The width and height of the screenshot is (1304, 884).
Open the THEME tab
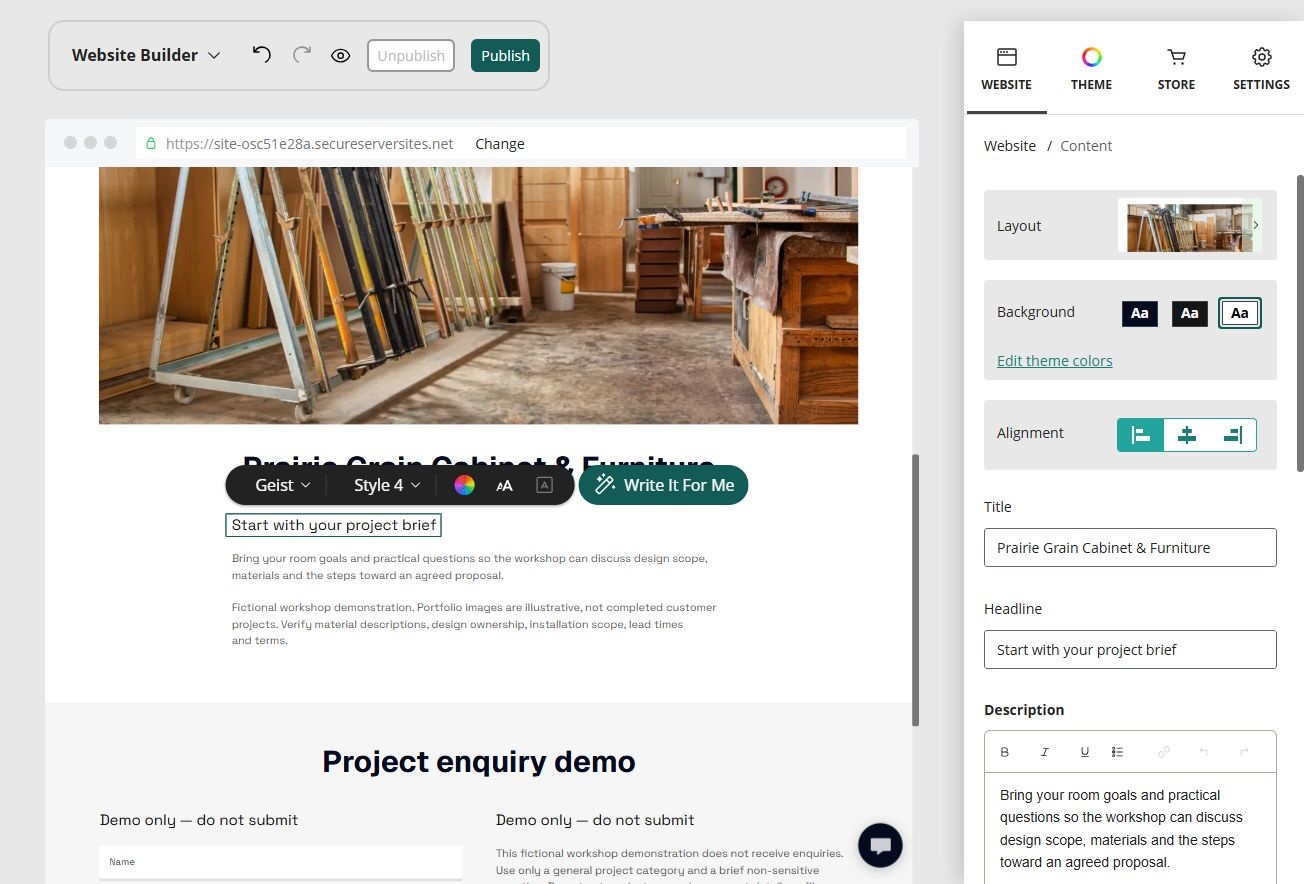click(1091, 69)
